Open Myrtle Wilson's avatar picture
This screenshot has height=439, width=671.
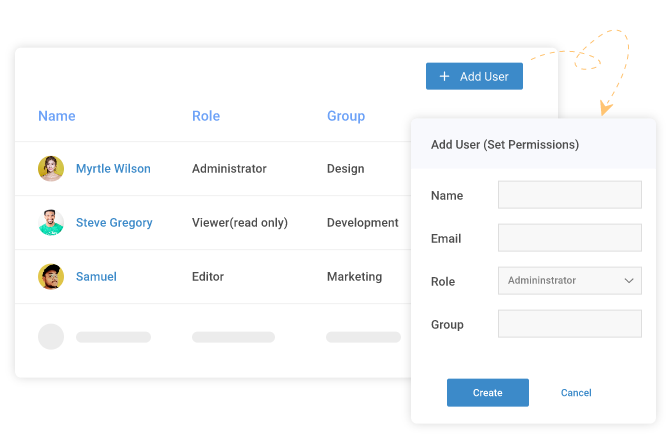51,169
